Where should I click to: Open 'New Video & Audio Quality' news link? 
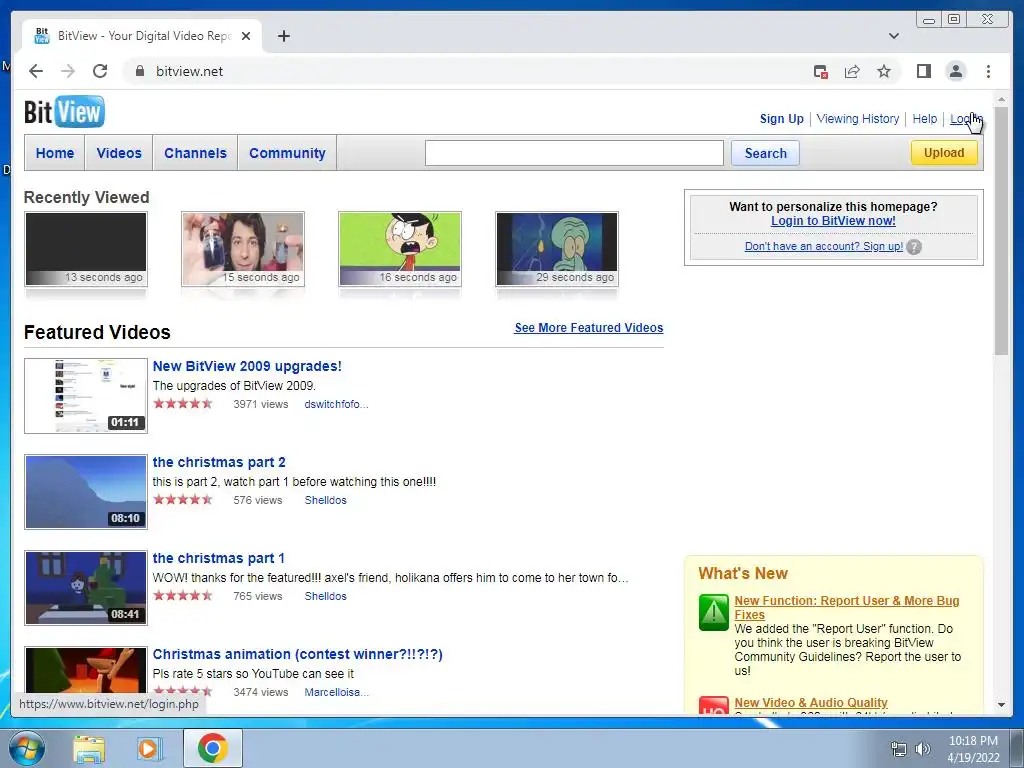coord(810,703)
